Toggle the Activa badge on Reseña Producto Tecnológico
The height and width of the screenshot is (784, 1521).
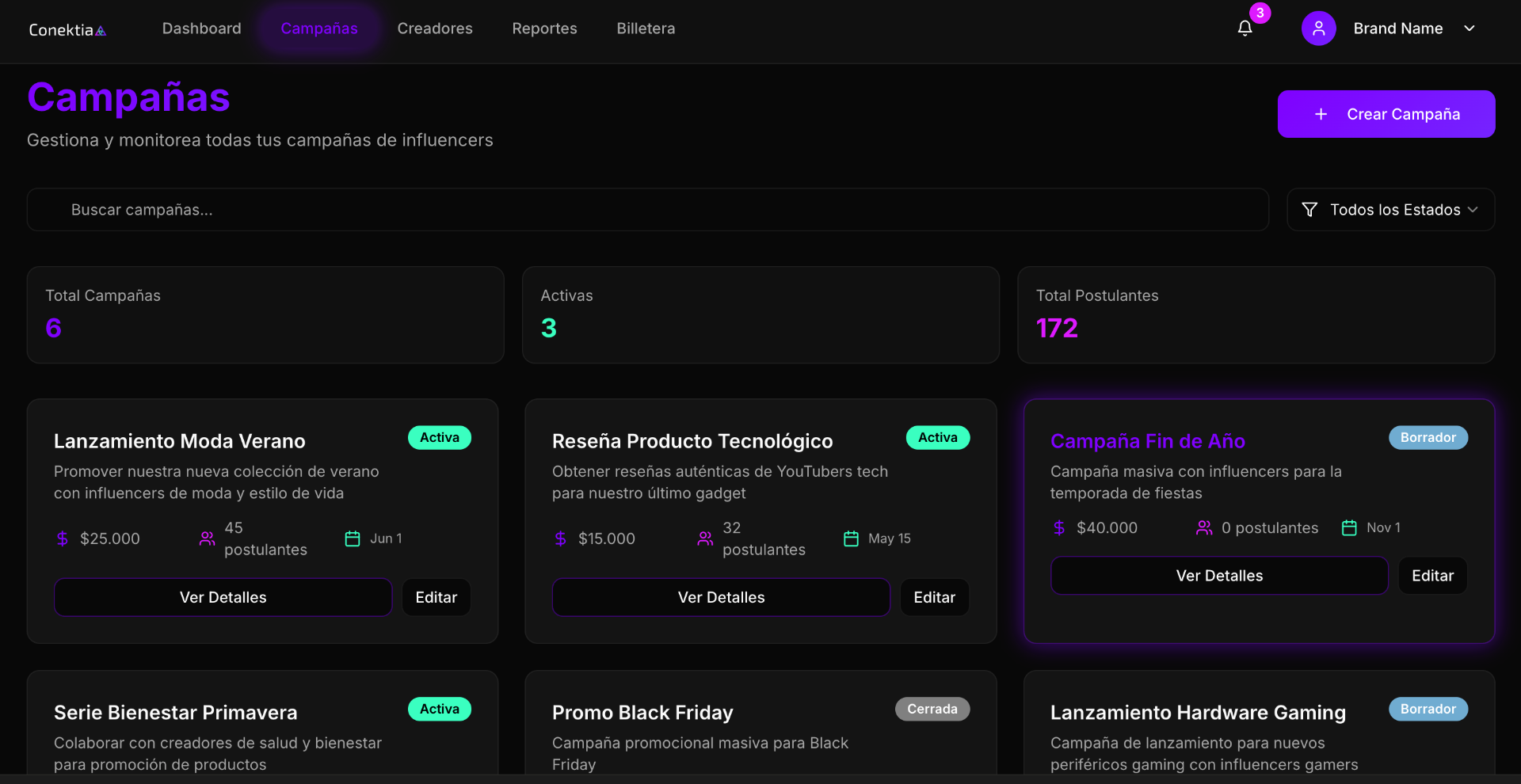pyautogui.click(x=937, y=437)
